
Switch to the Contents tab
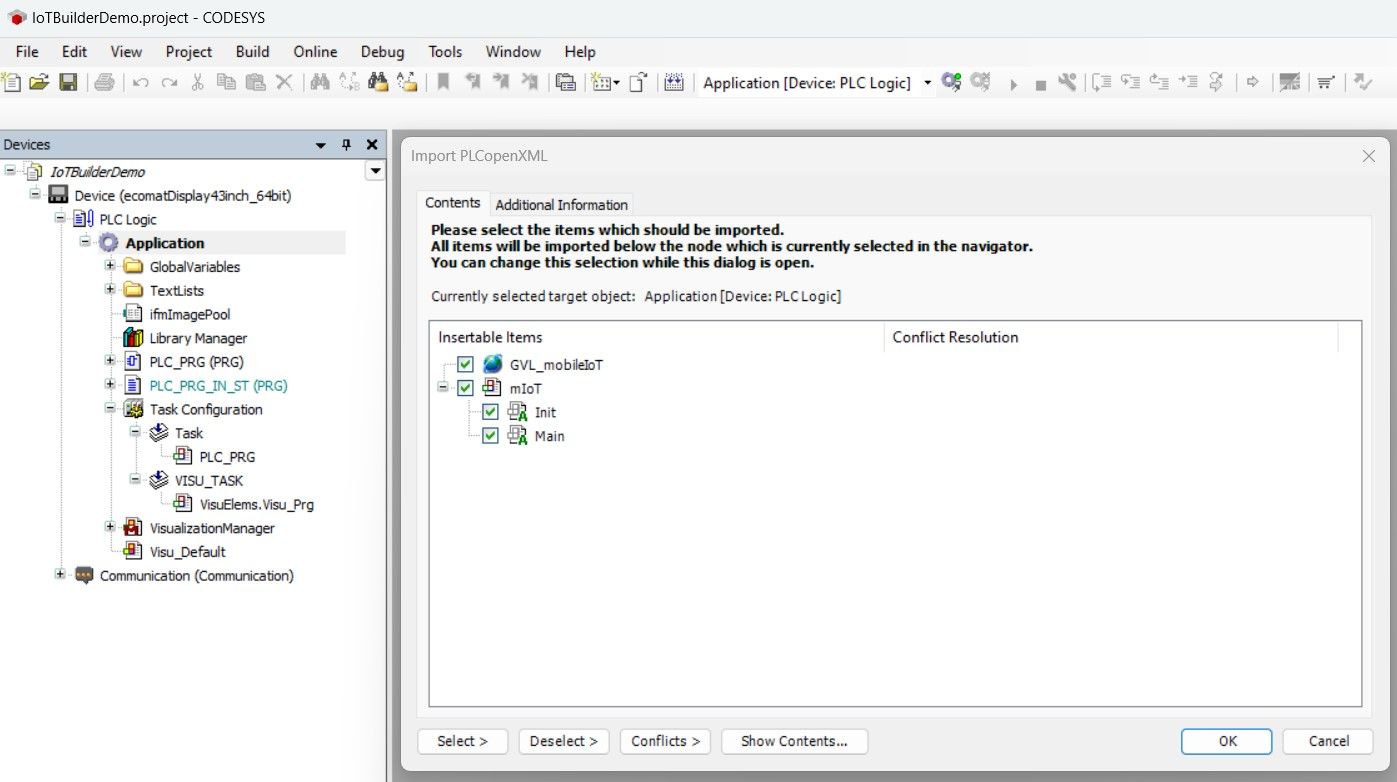click(453, 203)
